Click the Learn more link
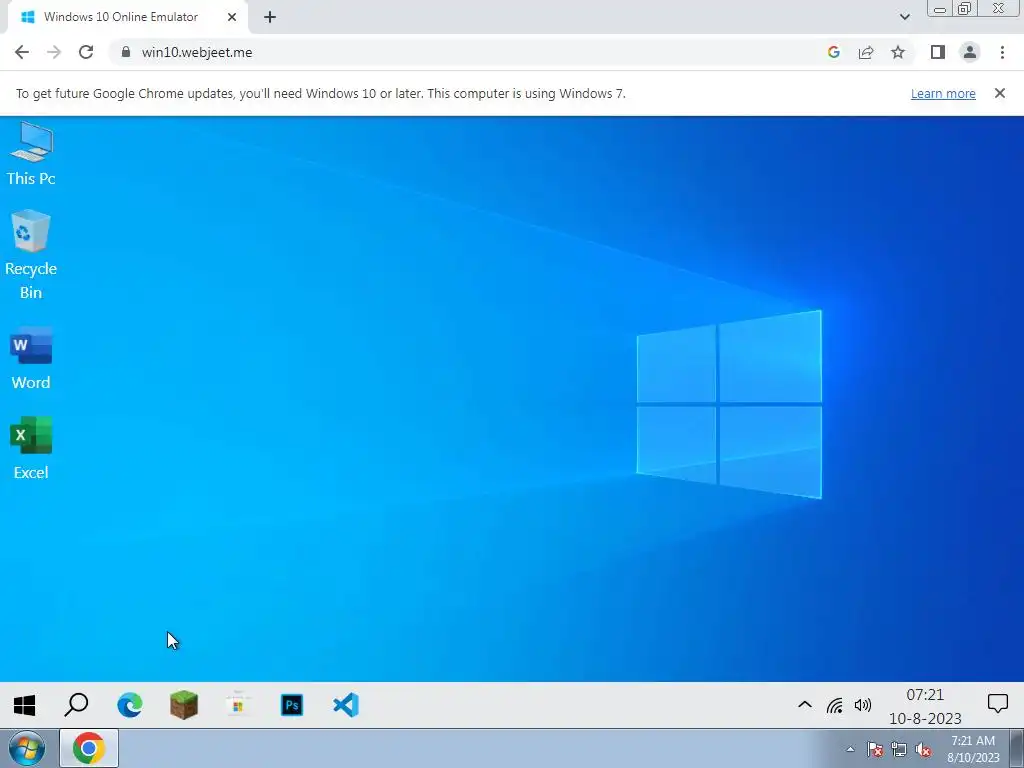 pos(943,93)
